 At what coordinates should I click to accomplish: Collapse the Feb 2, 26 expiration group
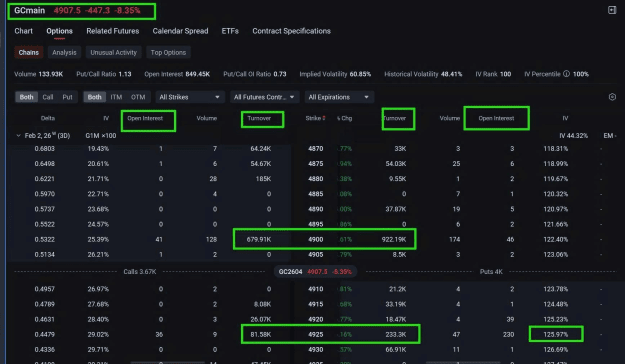[x=18, y=136]
